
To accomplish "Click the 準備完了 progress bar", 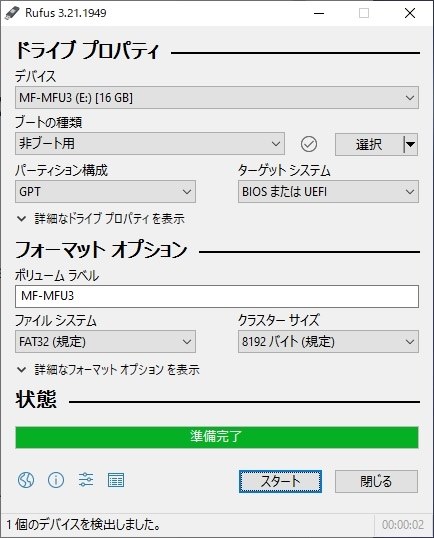I will (217, 437).
